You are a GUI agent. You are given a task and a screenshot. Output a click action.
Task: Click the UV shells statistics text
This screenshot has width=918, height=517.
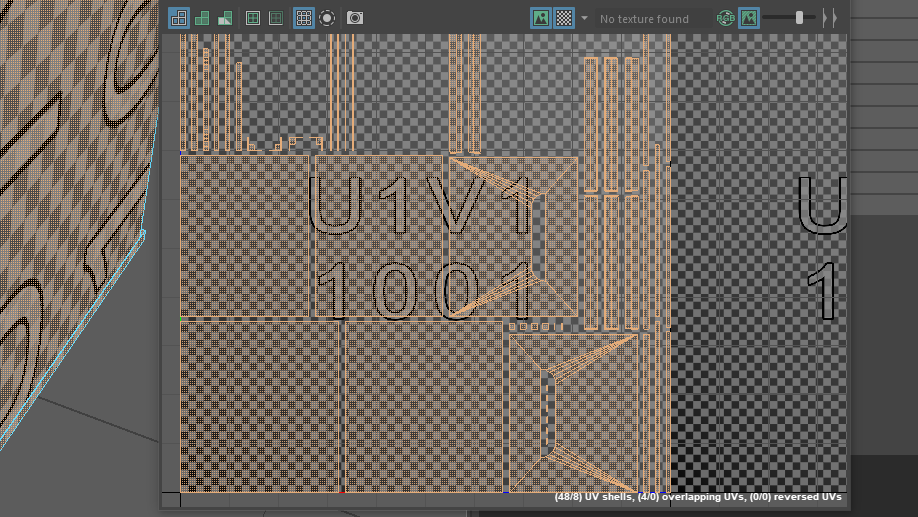tap(697, 497)
